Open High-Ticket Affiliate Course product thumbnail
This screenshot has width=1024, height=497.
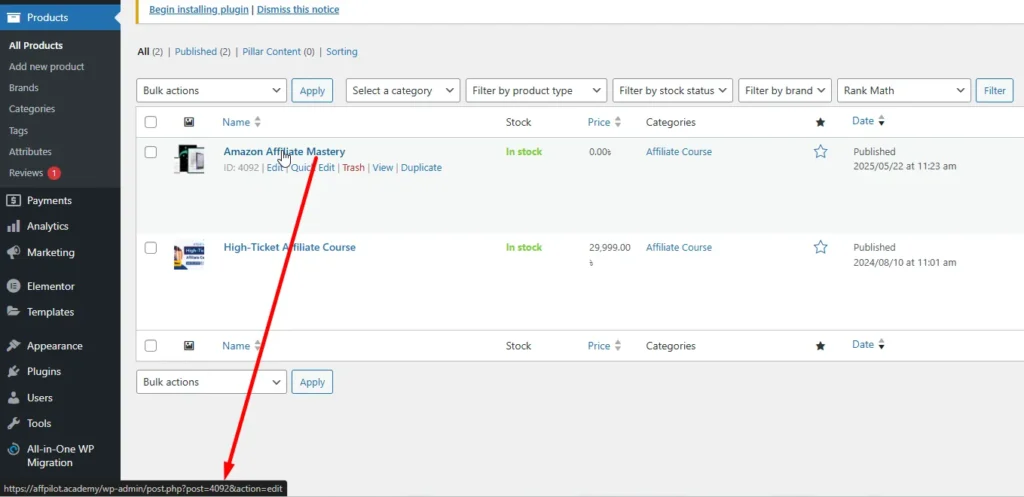tap(189, 255)
